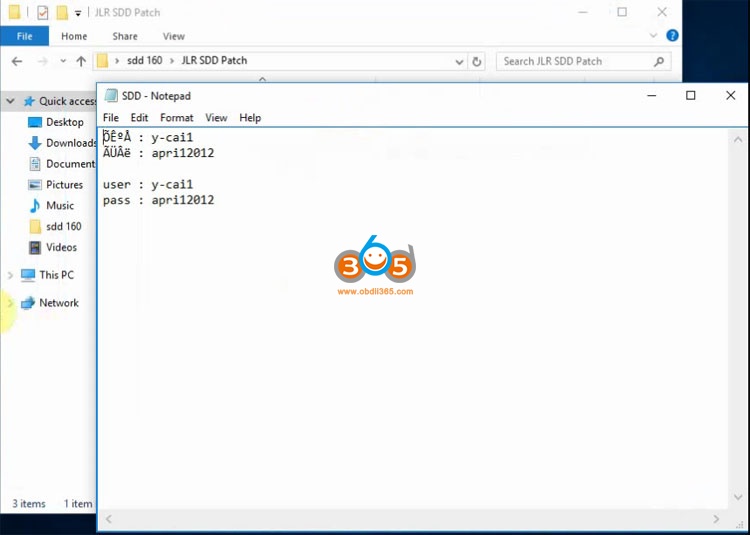Click second line garbled 'apri12012' in Notepad
Image resolution: width=750 pixels, height=535 pixels.
(x=158, y=153)
